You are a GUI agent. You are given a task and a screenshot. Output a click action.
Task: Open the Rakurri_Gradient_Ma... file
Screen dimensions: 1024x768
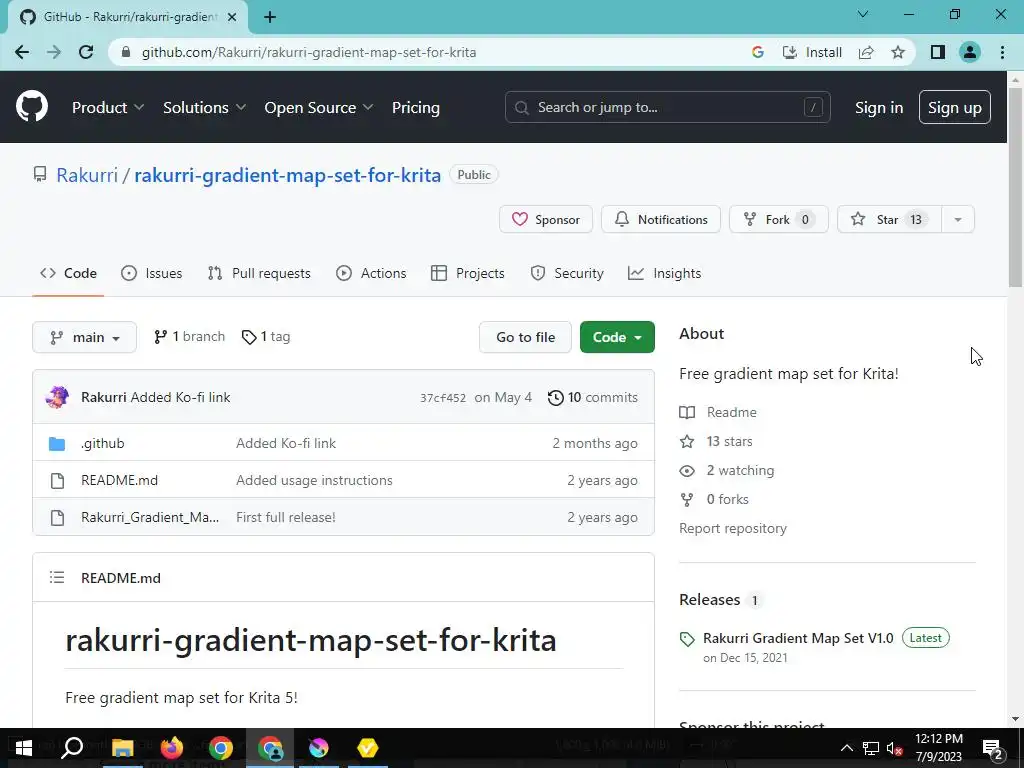point(150,517)
